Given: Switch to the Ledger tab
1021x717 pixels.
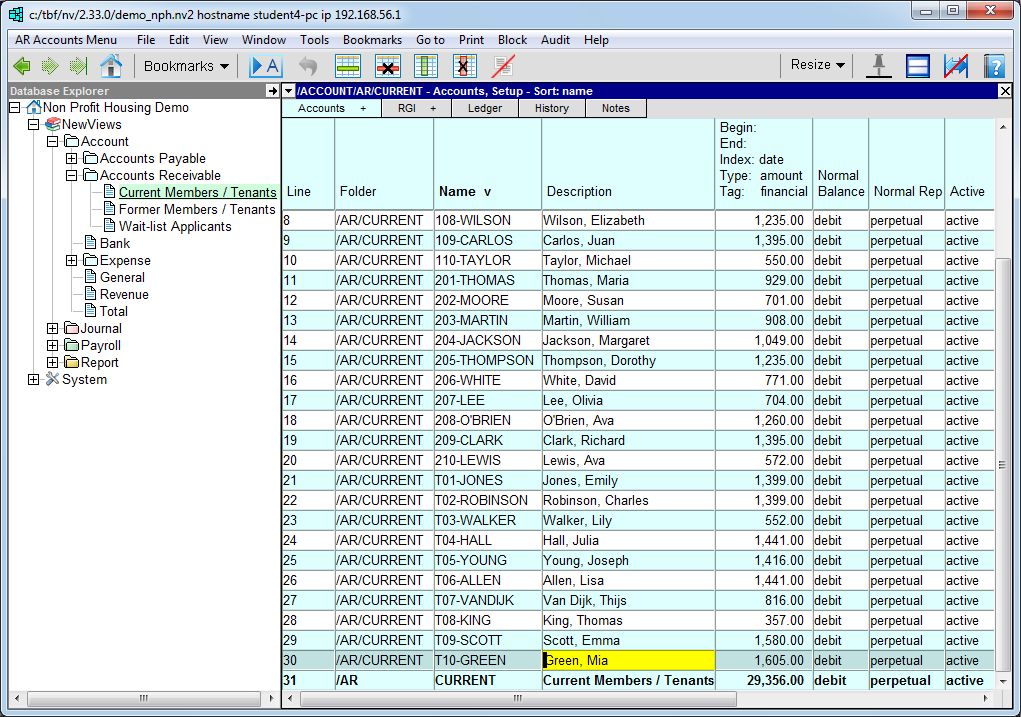Looking at the screenshot, I should [x=484, y=108].
